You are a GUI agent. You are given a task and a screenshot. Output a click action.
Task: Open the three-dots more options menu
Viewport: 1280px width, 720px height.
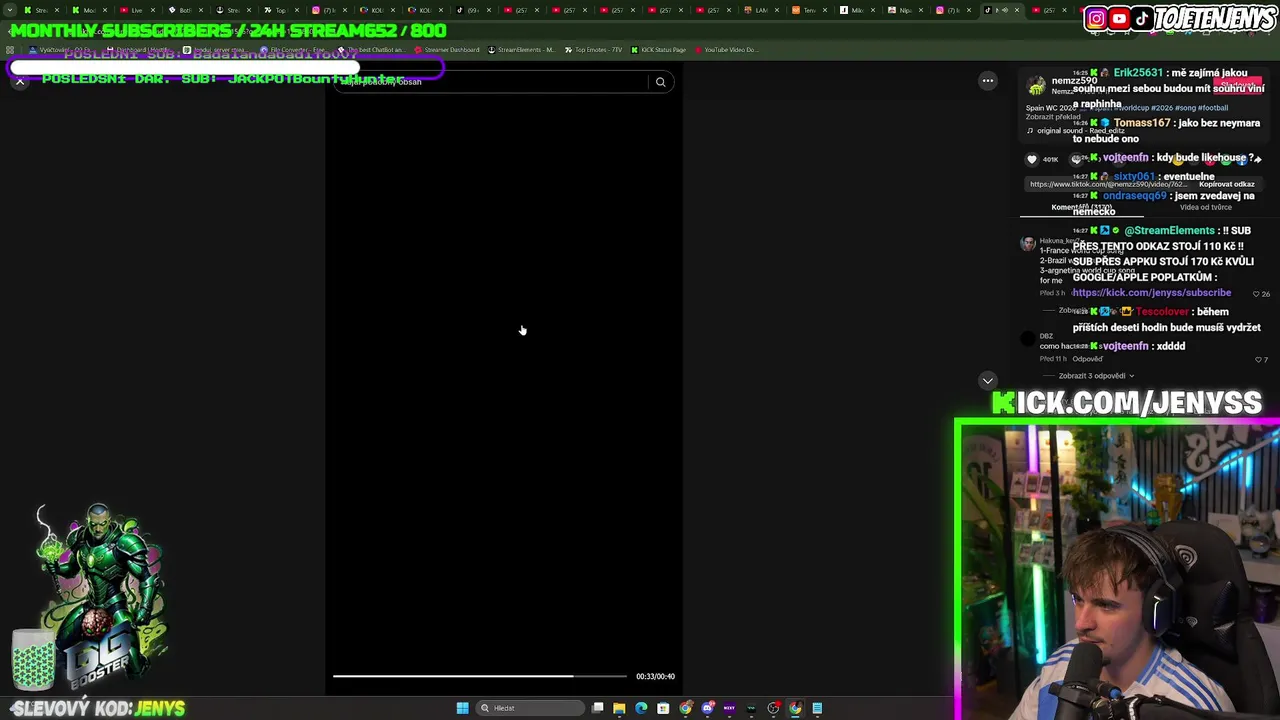tap(987, 81)
